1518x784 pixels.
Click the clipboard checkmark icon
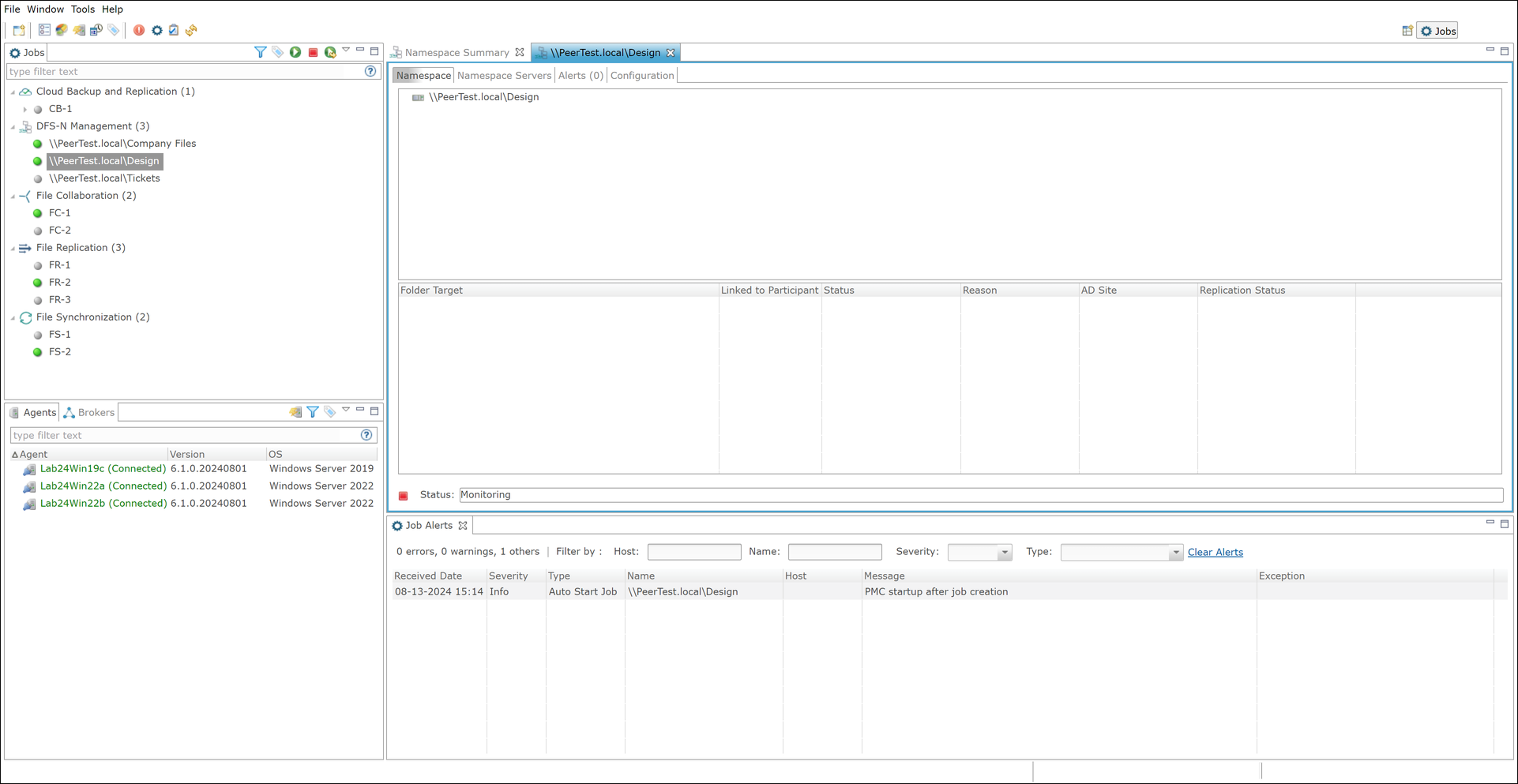click(174, 30)
